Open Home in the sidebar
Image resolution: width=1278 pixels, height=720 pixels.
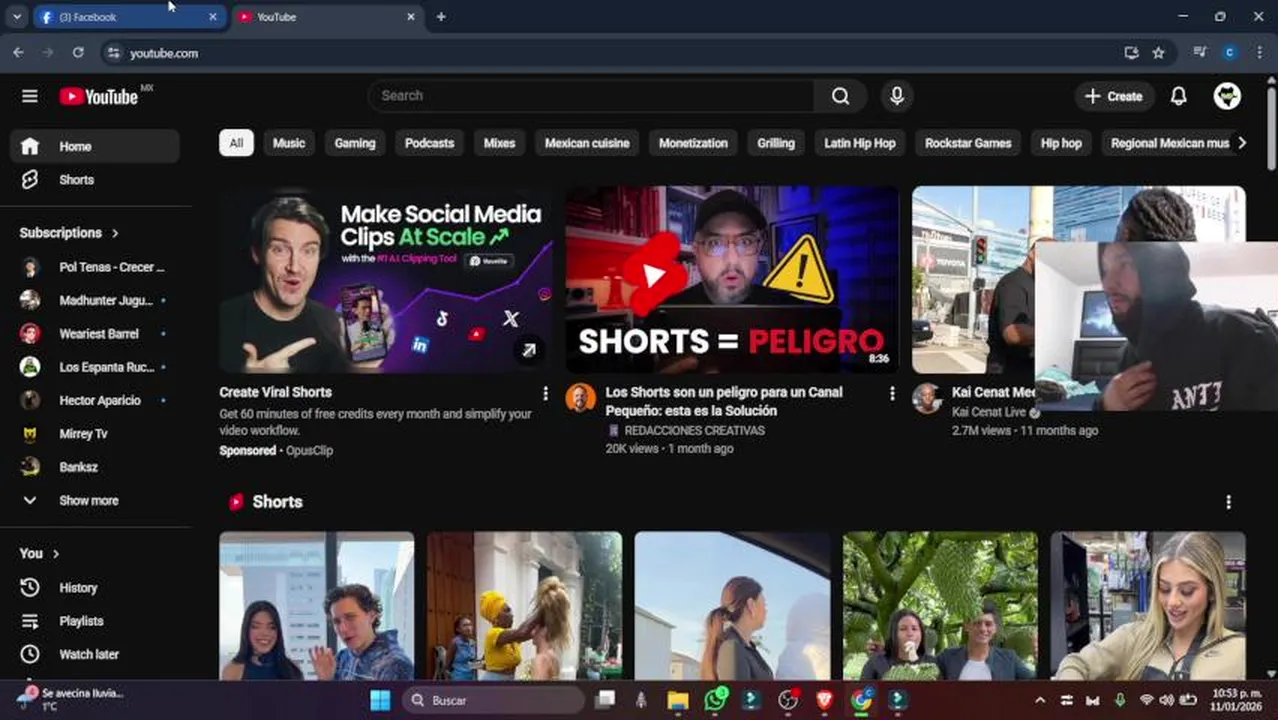(x=95, y=146)
